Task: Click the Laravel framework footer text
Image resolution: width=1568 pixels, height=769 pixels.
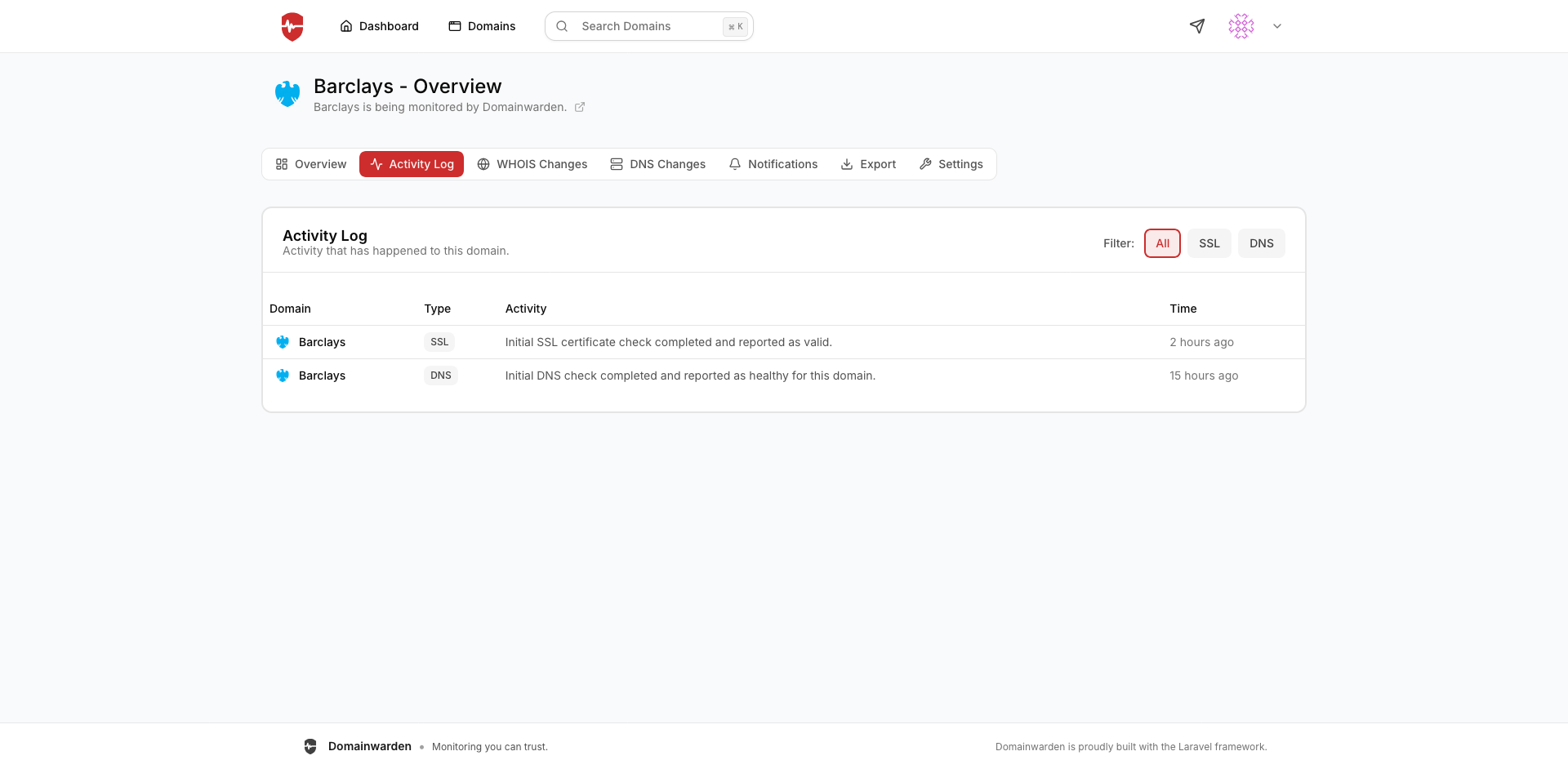Action: coord(1131,747)
